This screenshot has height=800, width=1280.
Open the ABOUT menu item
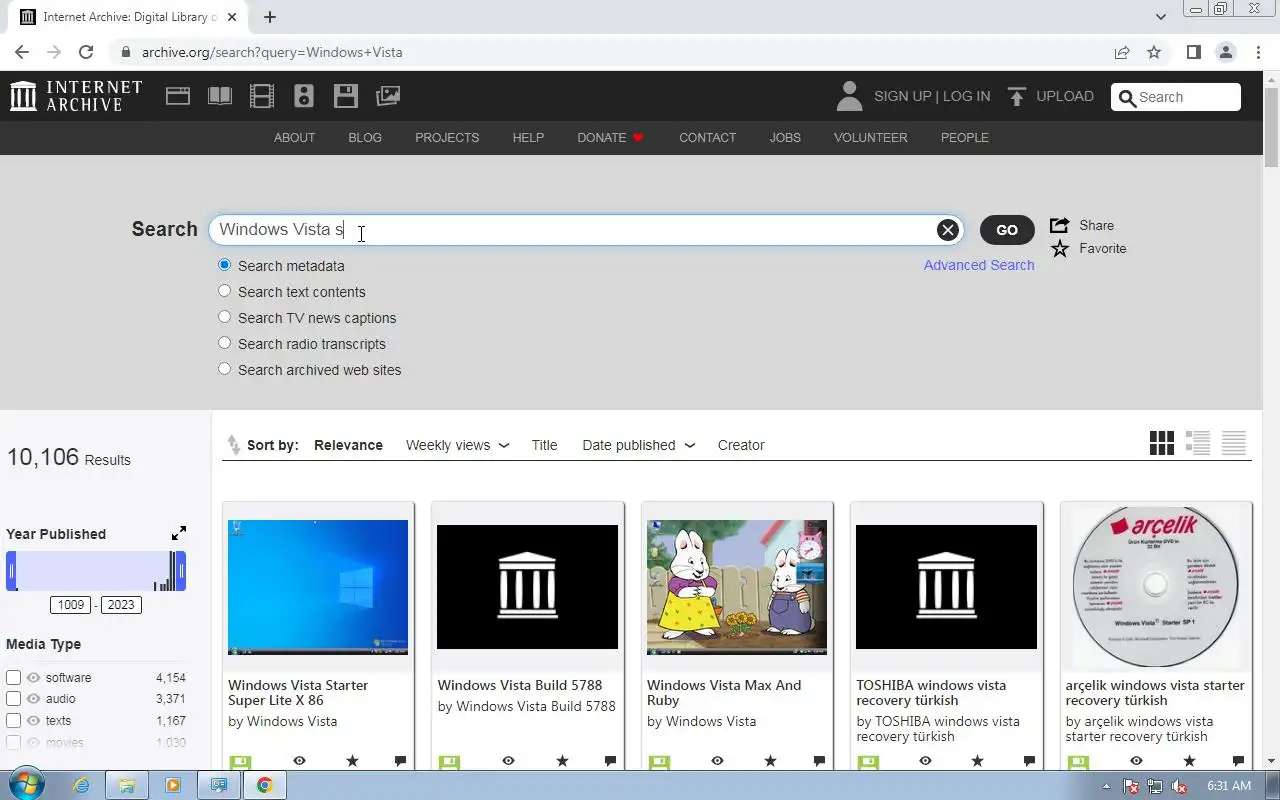(x=294, y=138)
